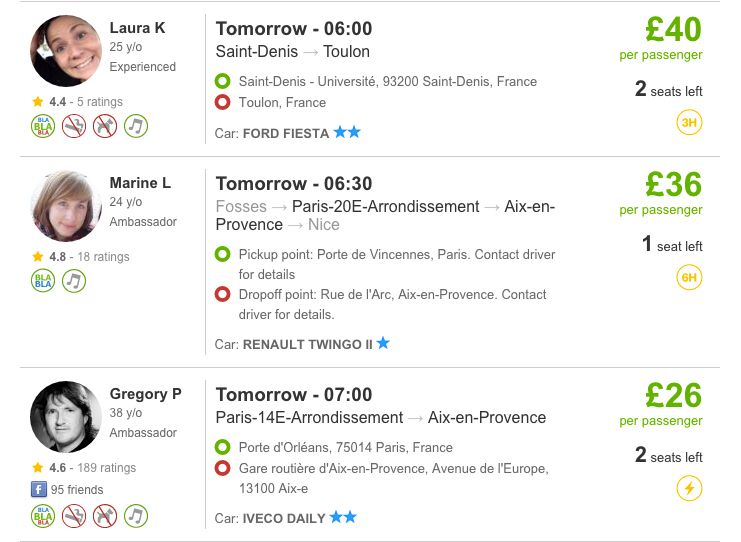The width and height of the screenshot is (741, 542).
Task: Click the 3H response time badge
Action: pyautogui.click(x=689, y=122)
